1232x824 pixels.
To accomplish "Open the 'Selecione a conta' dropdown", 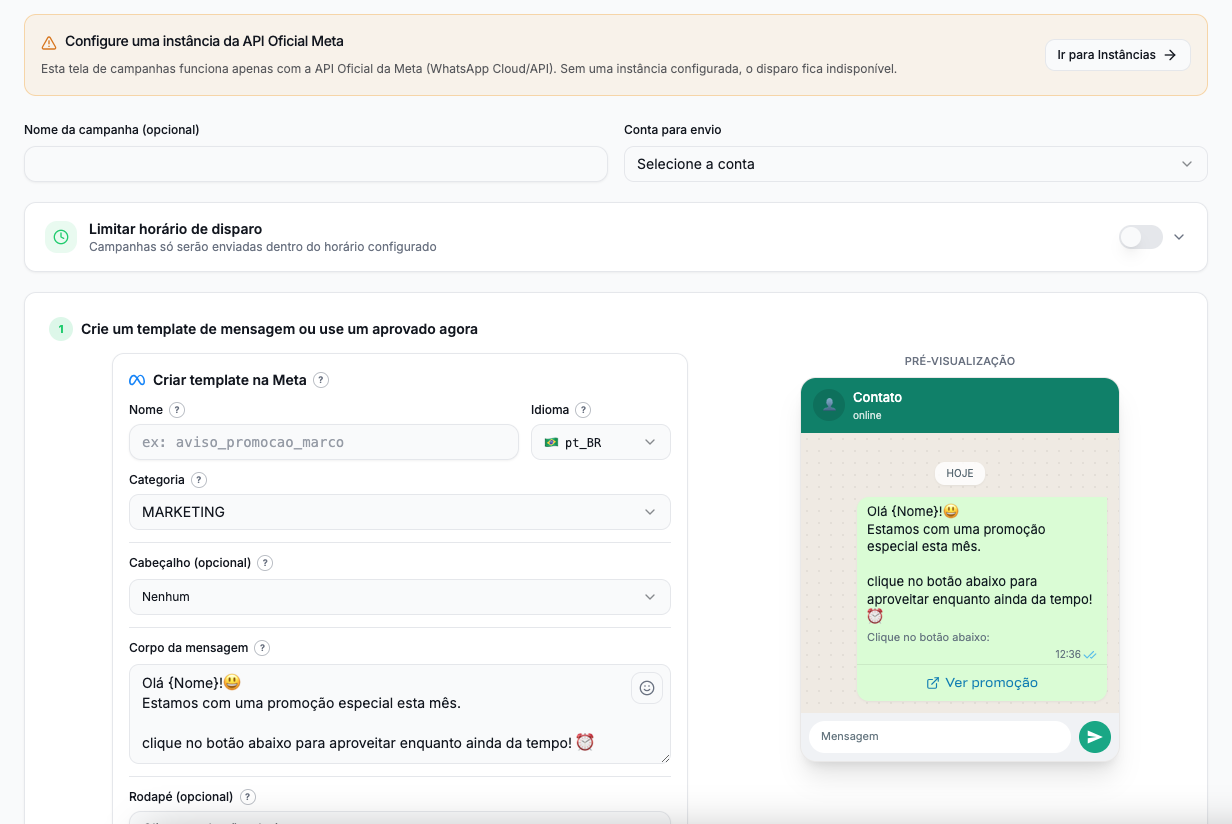I will [x=915, y=164].
